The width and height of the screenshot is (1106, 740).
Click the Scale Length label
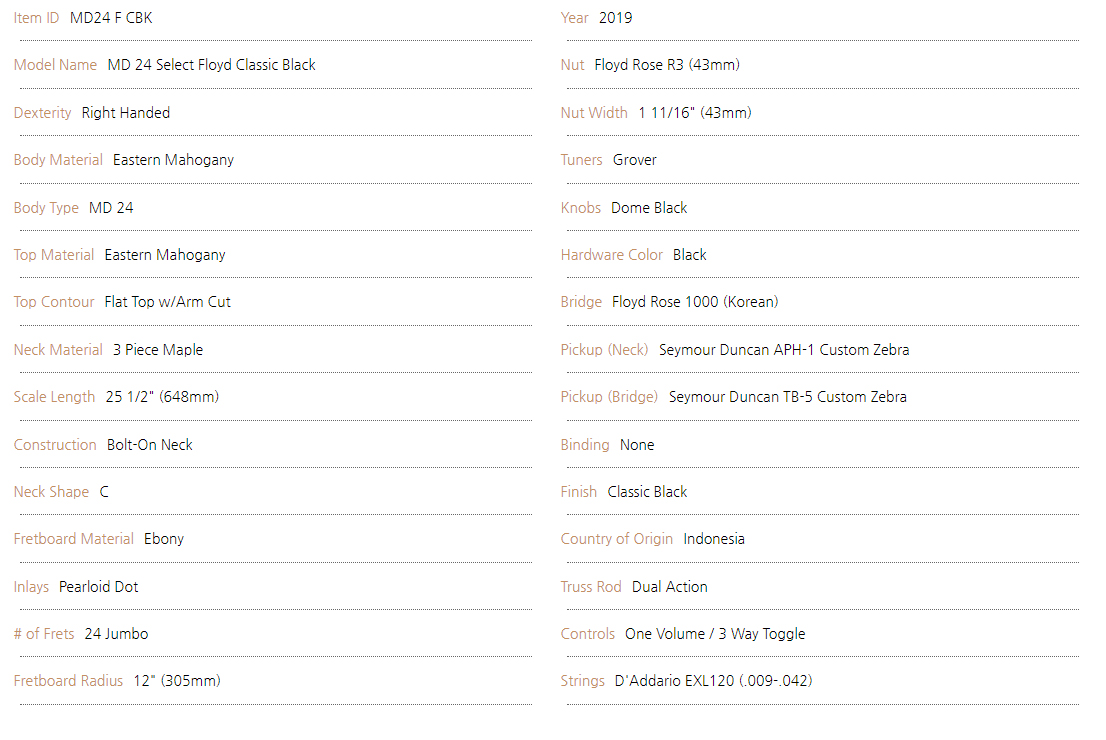coord(54,397)
